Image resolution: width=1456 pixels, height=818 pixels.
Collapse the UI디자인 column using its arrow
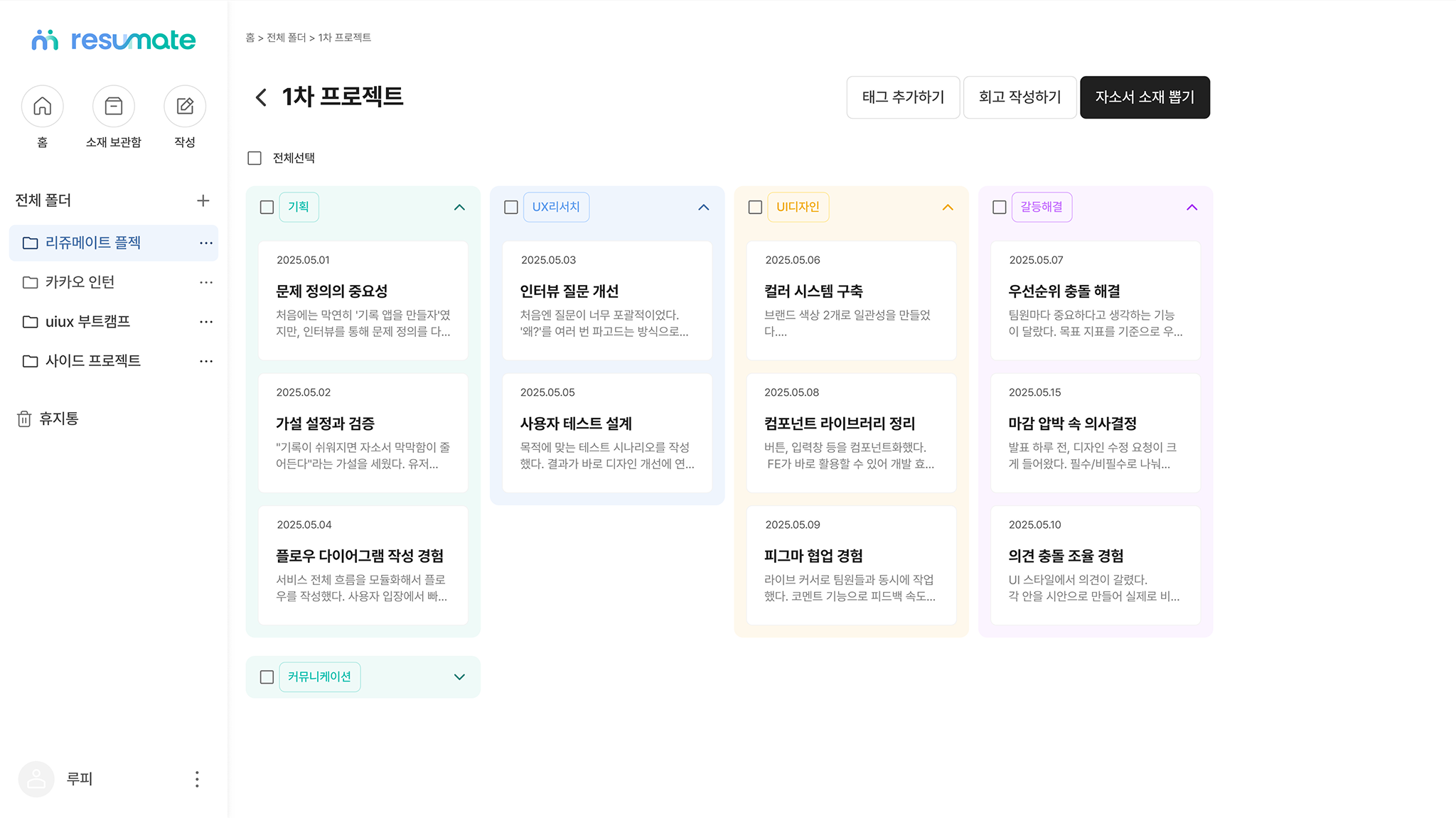(x=947, y=207)
